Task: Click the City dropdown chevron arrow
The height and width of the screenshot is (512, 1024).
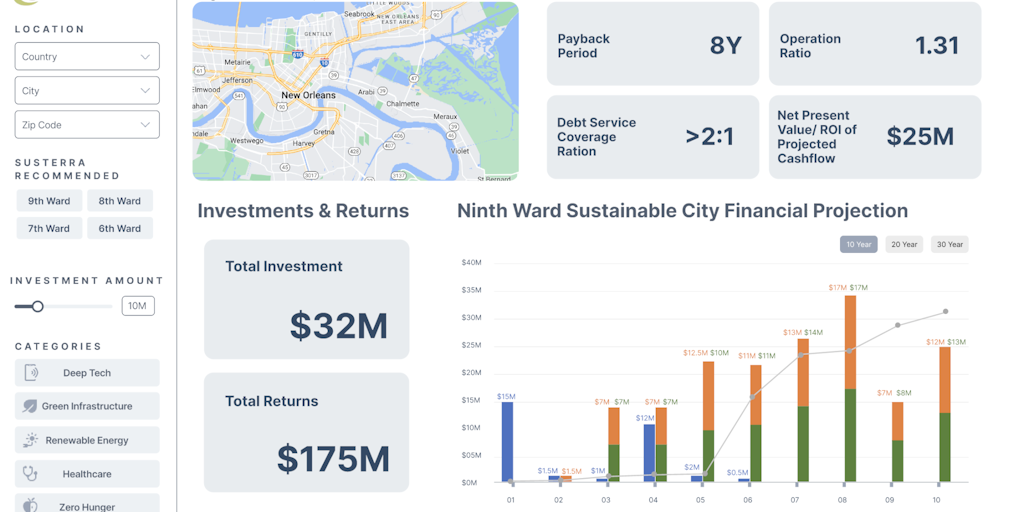Action: point(145,91)
